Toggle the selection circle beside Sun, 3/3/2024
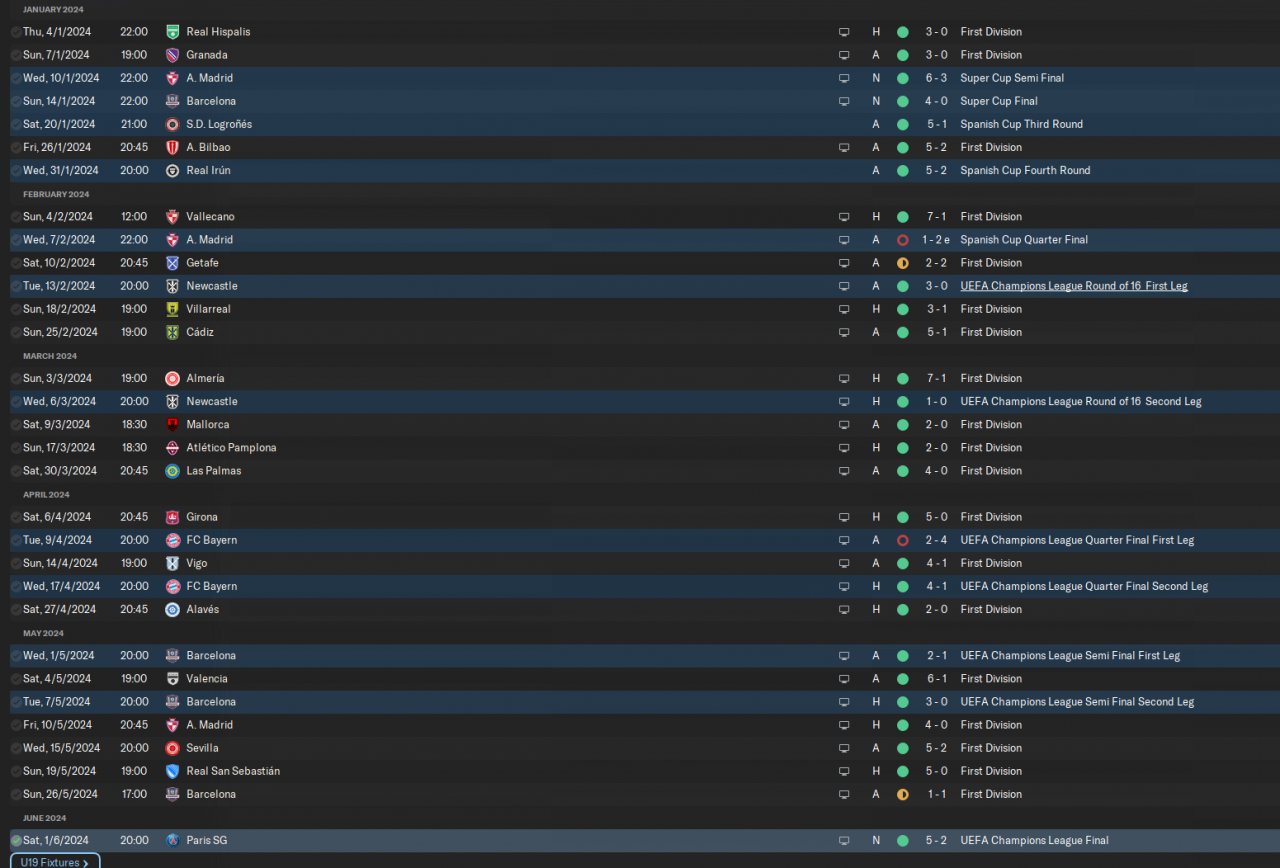This screenshot has width=1280, height=868. (x=16, y=379)
